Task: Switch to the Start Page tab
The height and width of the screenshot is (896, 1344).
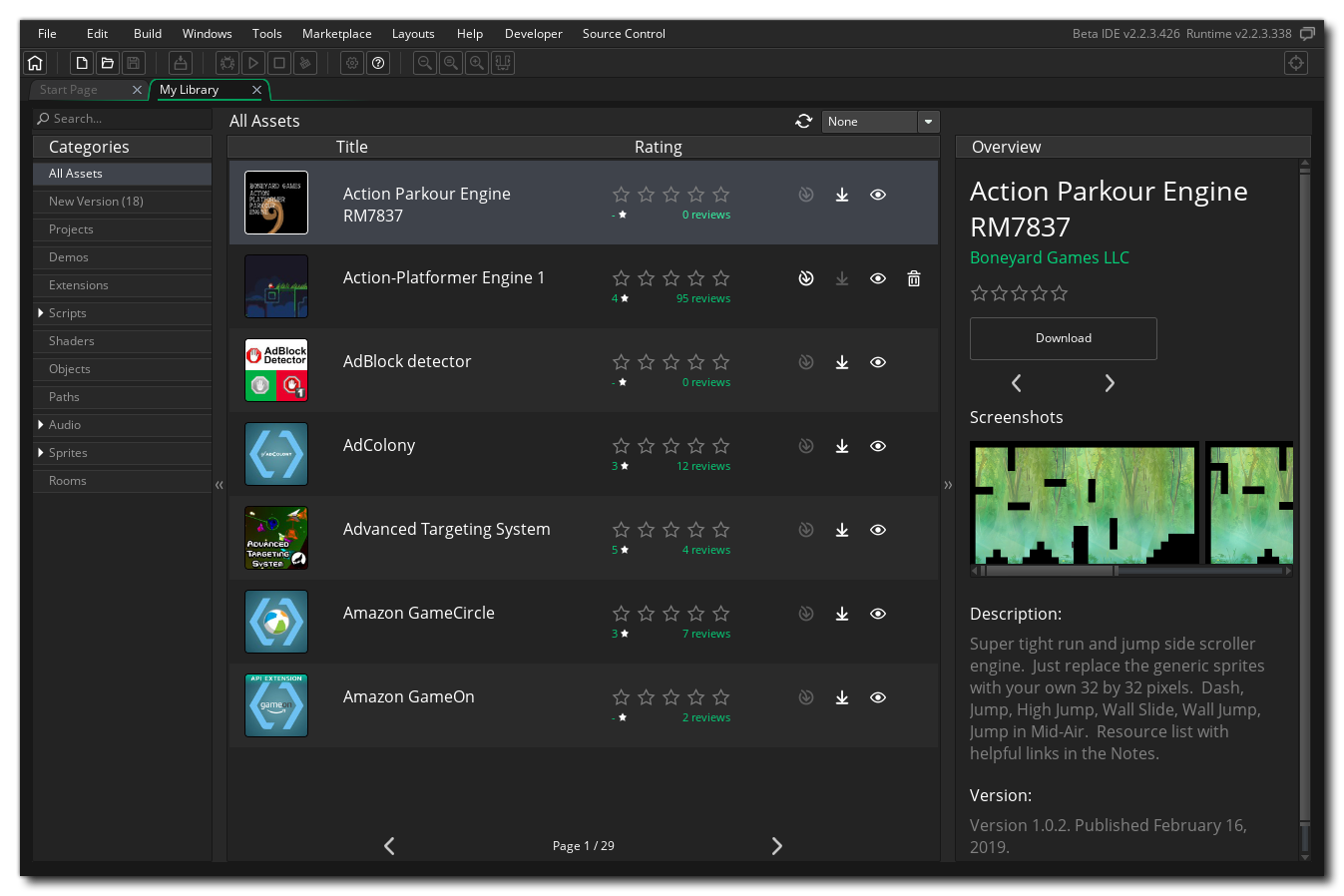Action: (x=69, y=90)
